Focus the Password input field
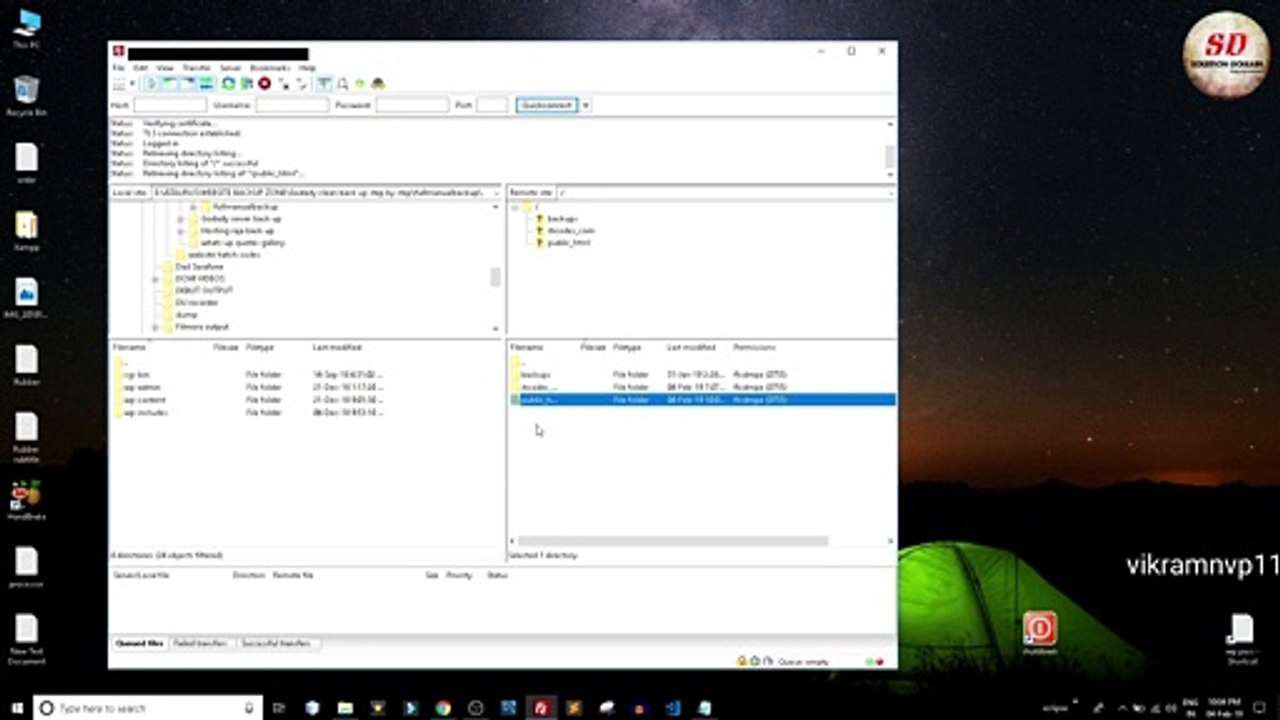This screenshot has width=1280, height=720. click(412, 105)
